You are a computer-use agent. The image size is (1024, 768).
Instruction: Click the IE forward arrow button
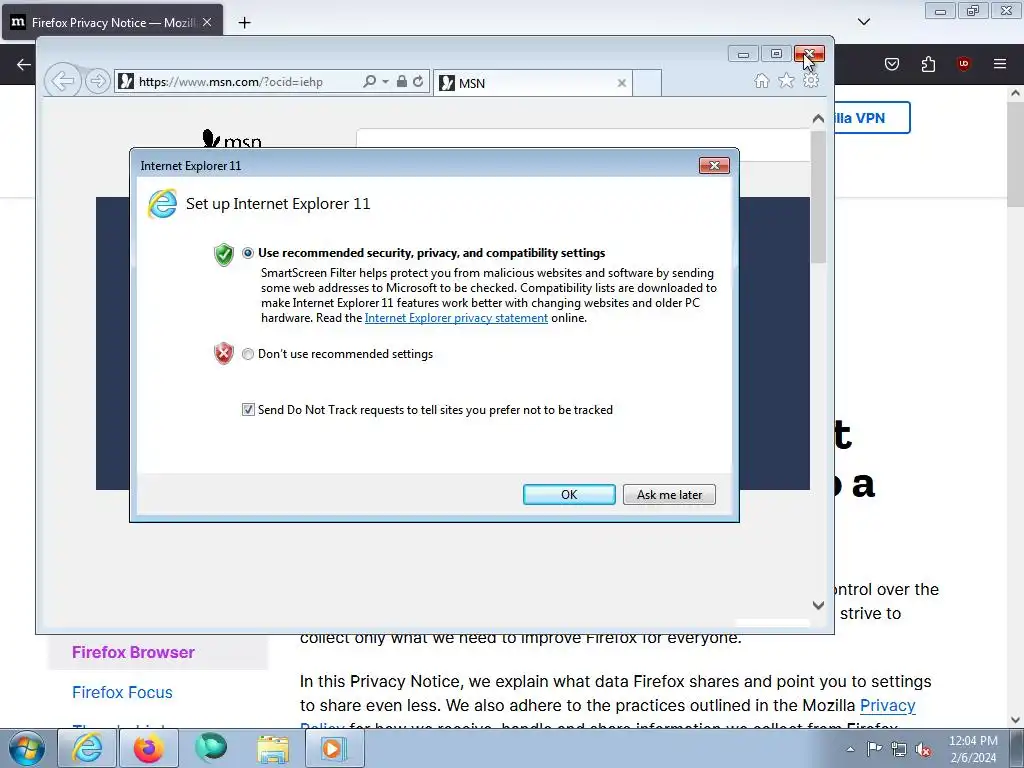pyautogui.click(x=97, y=82)
